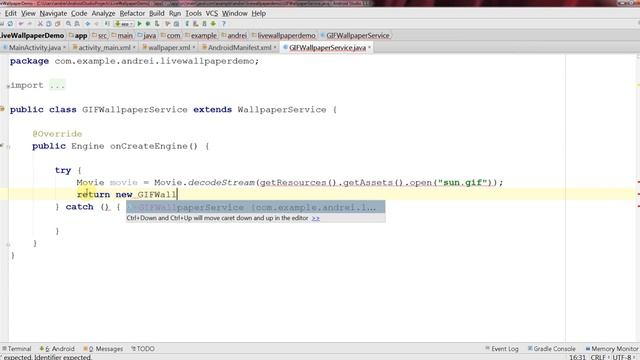This screenshot has height=360, width=640.
Task: Click the green Run play icon
Action: 139,24
